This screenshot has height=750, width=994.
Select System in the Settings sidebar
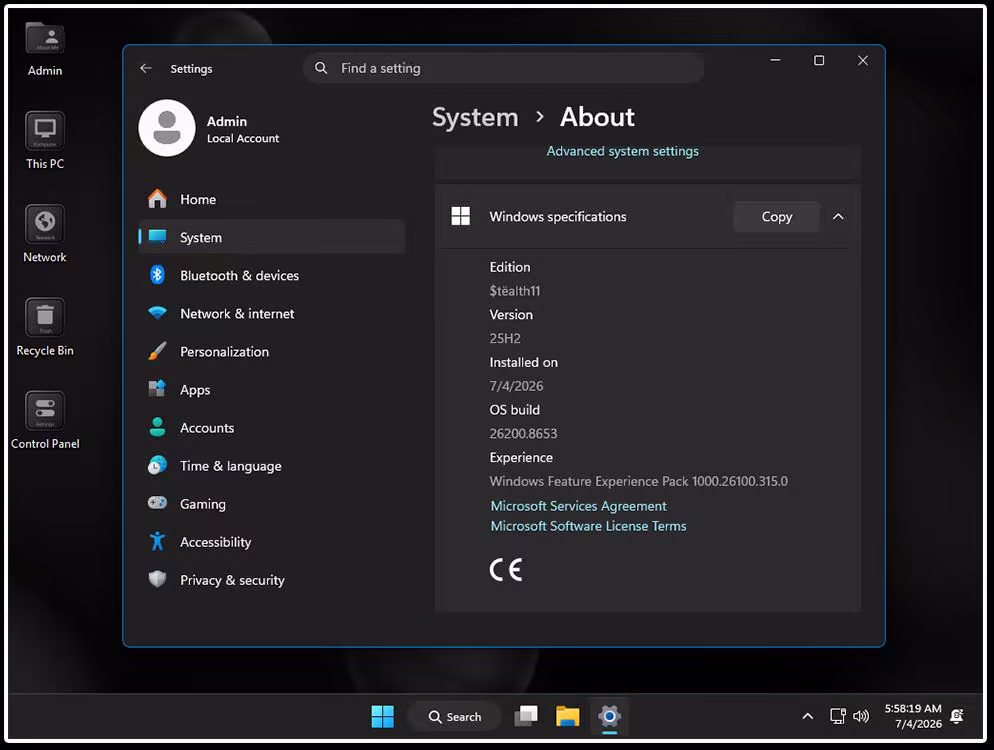(x=271, y=237)
